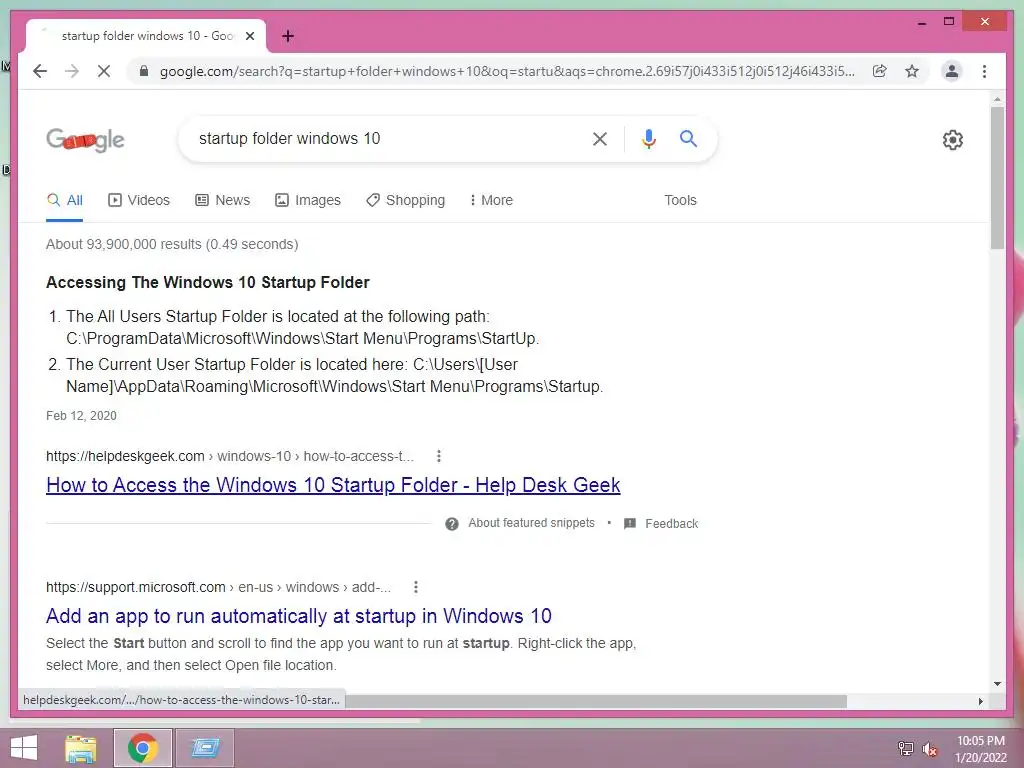The height and width of the screenshot is (768, 1024).
Task: Close the startup folder windows 10 tab
Action: (x=249, y=36)
